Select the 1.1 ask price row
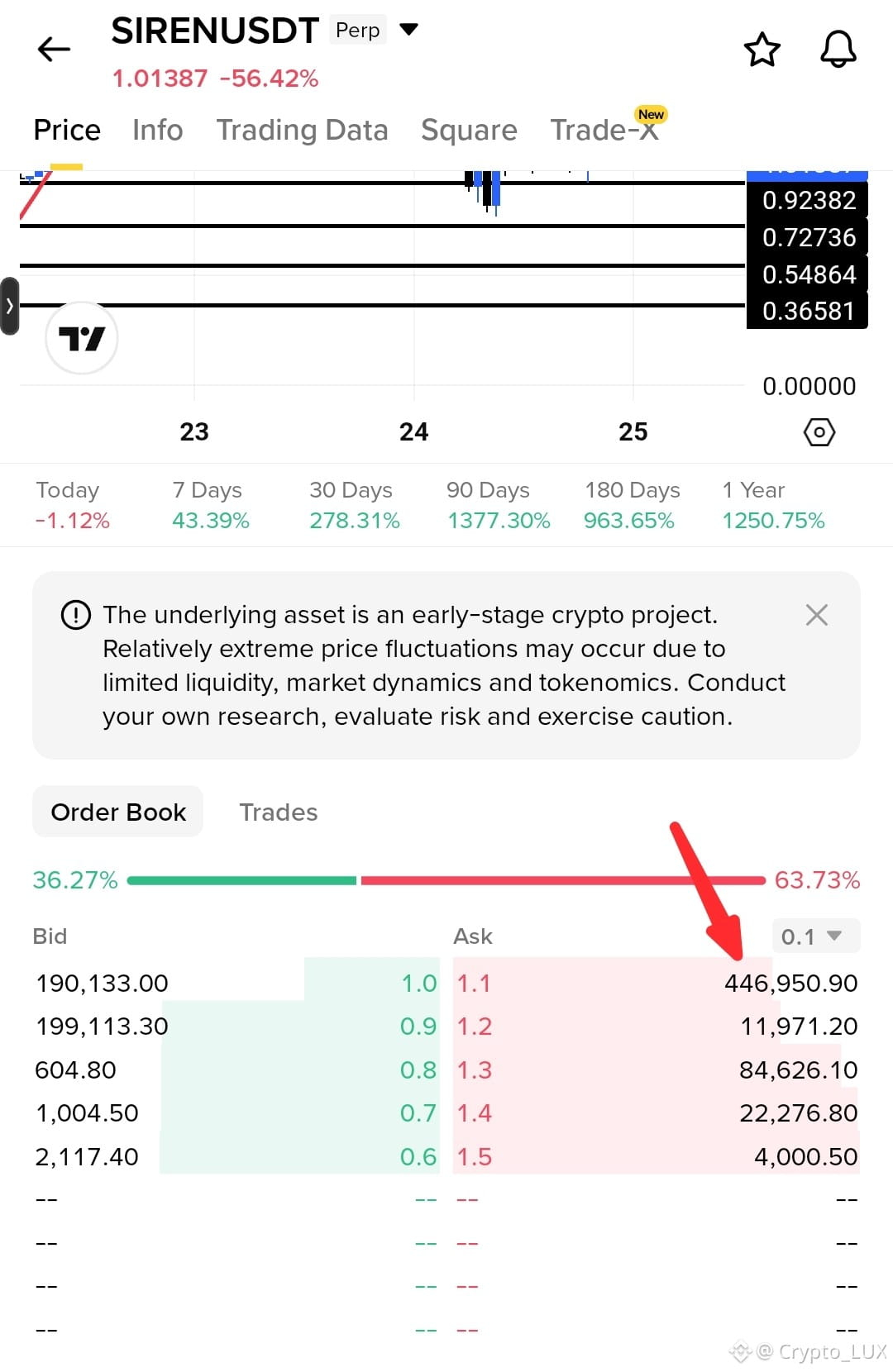 (657, 983)
